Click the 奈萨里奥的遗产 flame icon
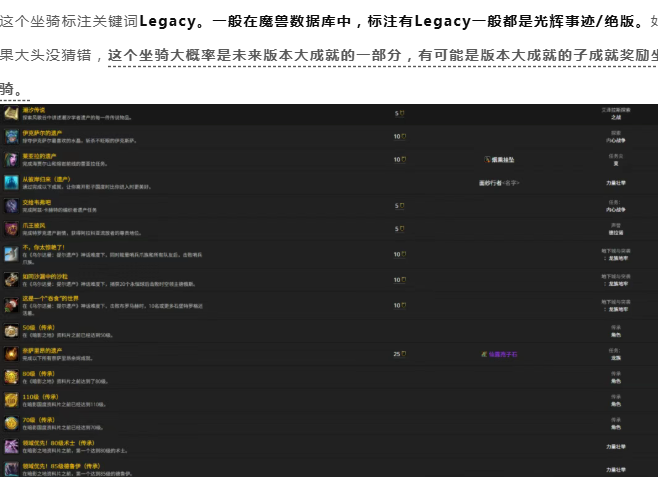This screenshot has height=477, width=658. pyautogui.click(x=11, y=354)
